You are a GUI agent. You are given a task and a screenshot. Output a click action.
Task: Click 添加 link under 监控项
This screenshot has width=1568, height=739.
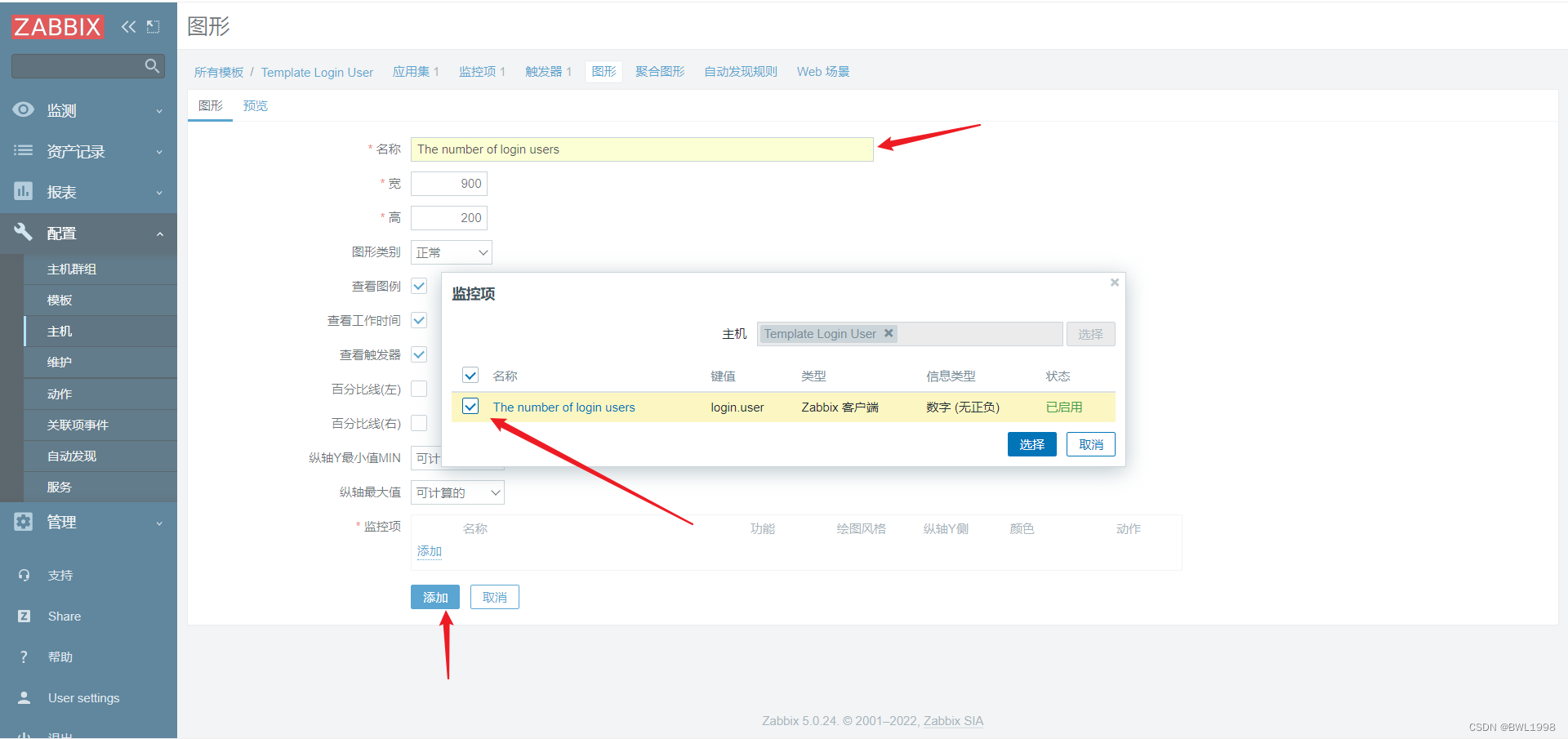[430, 551]
